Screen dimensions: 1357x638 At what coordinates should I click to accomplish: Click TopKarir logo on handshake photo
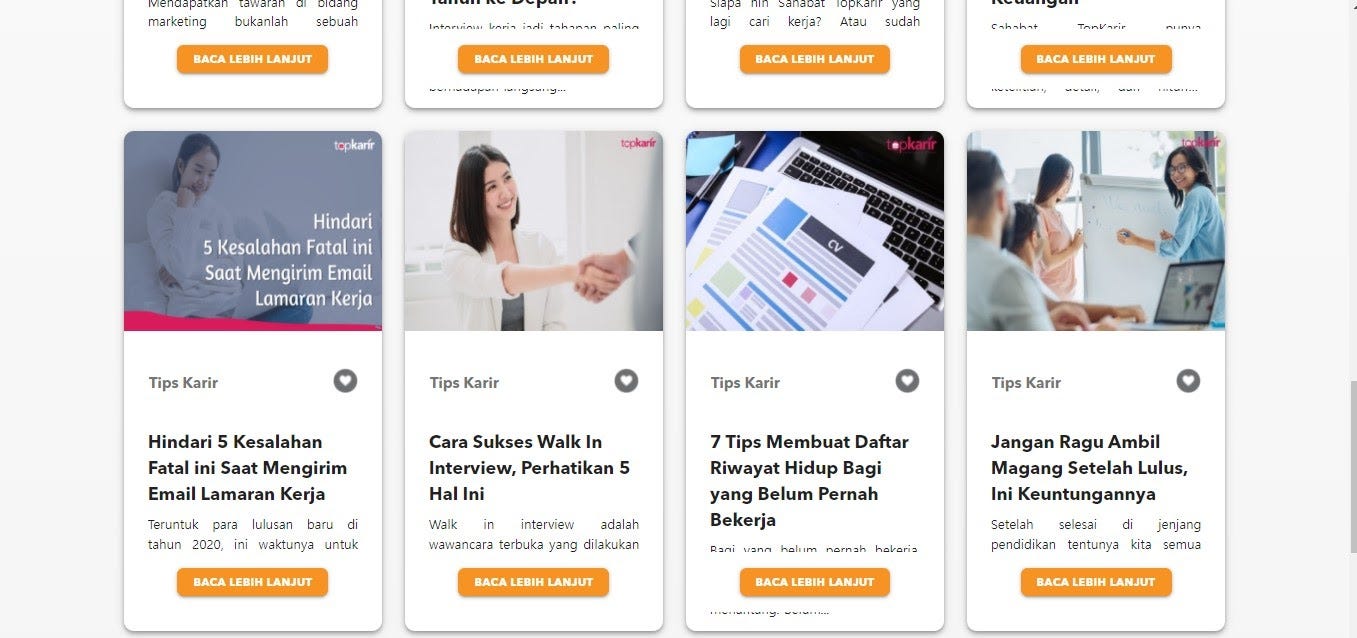638,144
